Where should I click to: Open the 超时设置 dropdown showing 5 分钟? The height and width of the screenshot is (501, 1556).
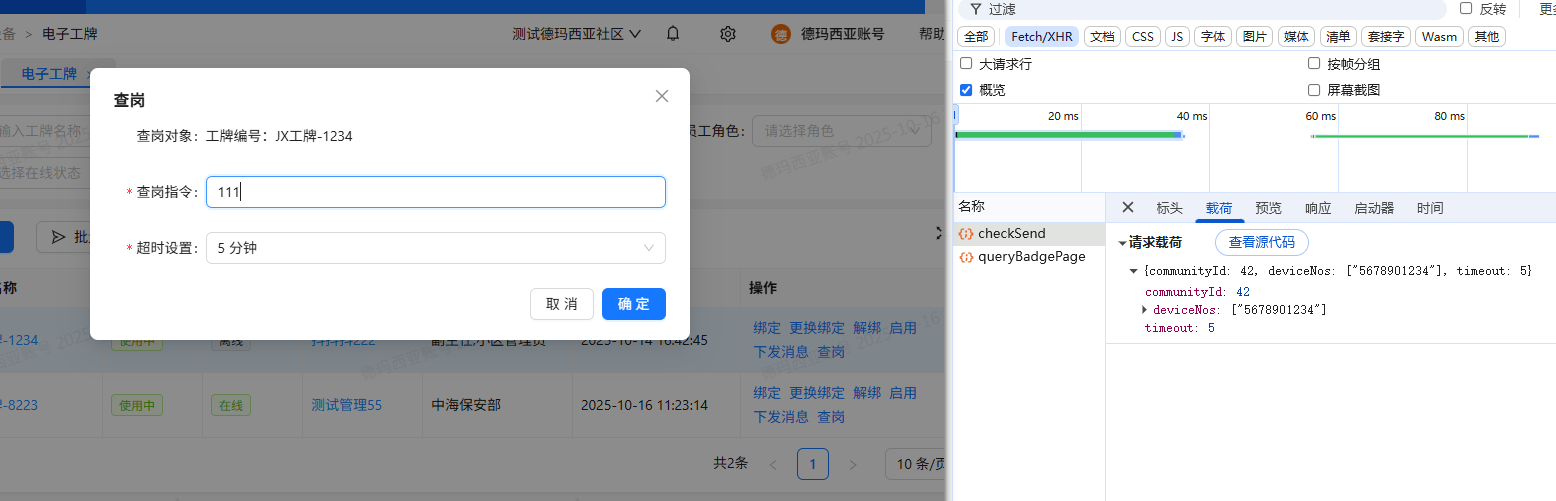(435, 248)
